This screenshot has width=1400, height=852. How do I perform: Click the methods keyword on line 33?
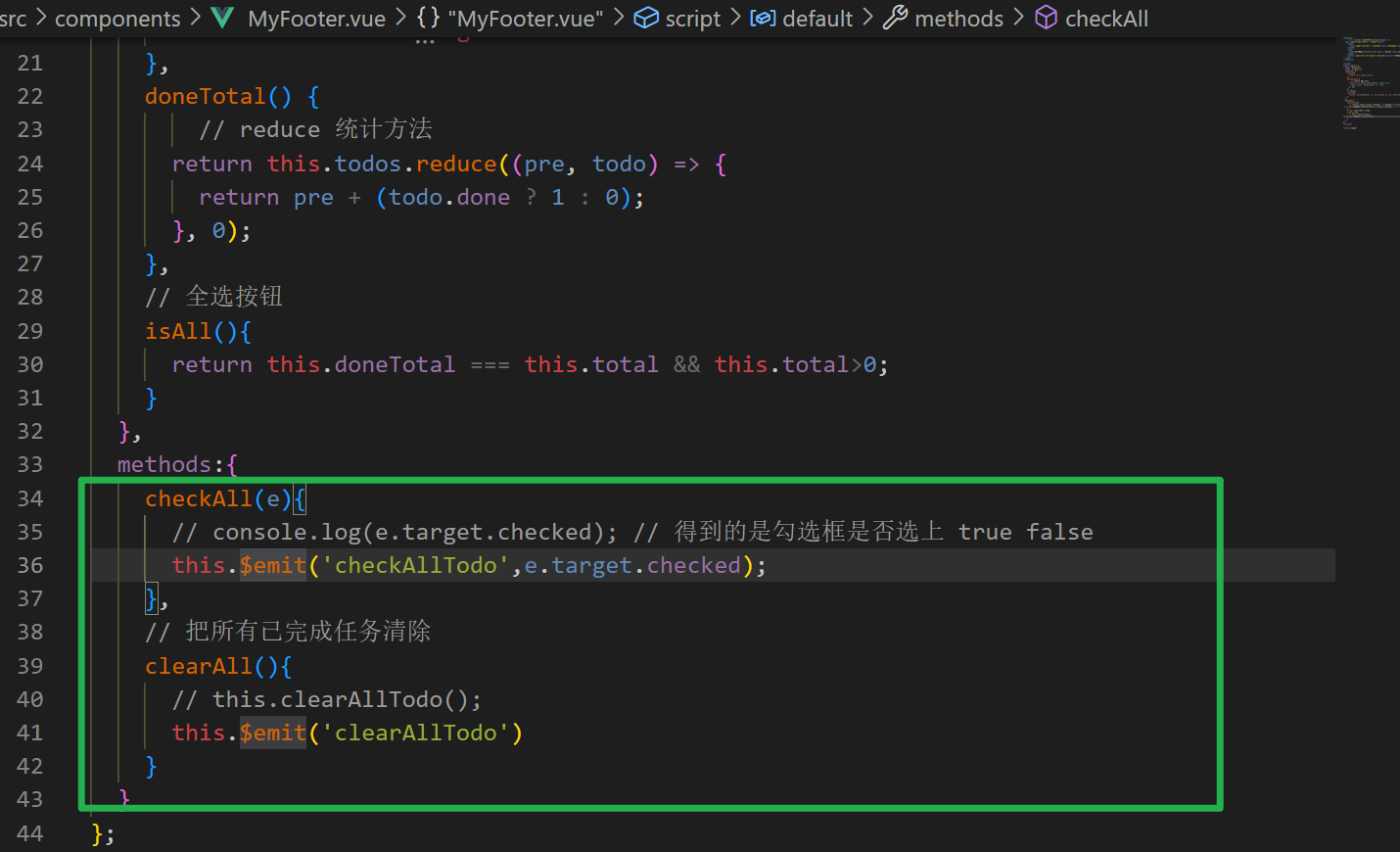click(x=163, y=464)
